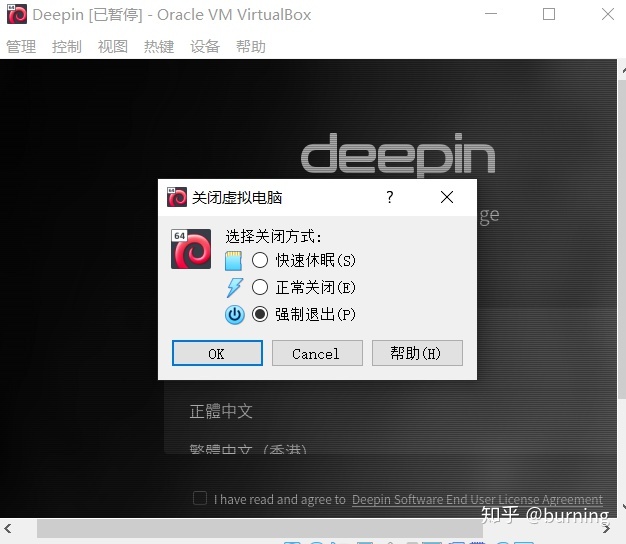Minimize the VirtualBox window
This screenshot has width=626, height=544.
coord(491,14)
